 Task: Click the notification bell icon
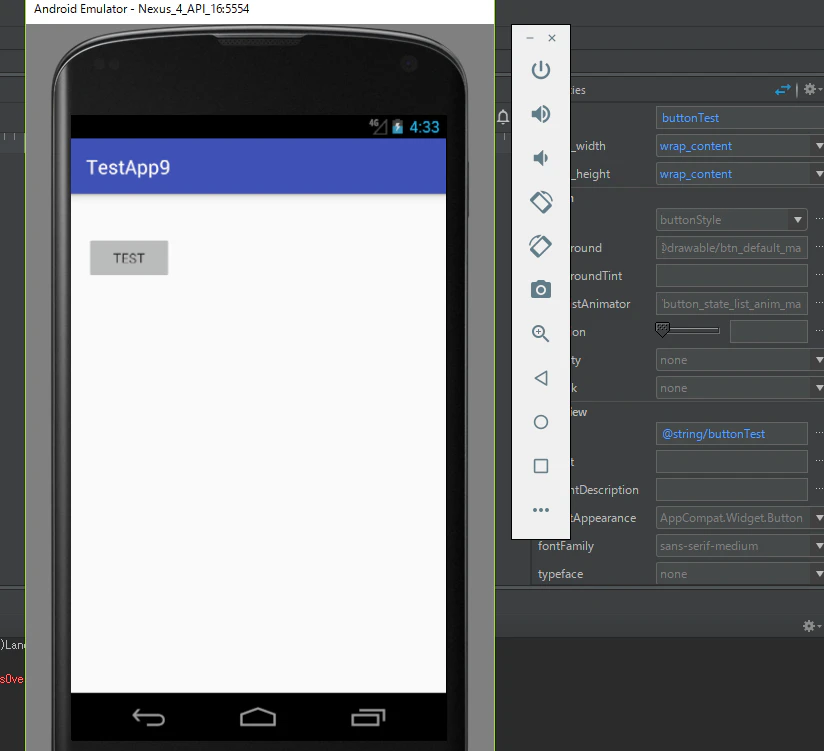point(503,117)
